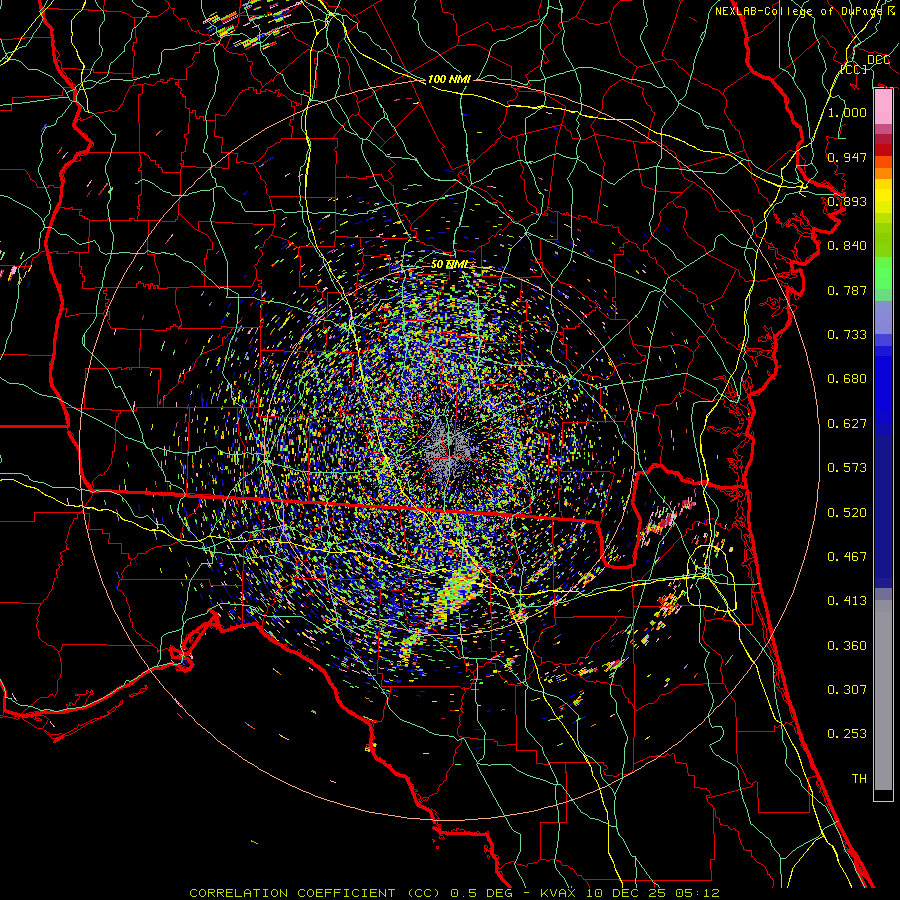Viewport: 900px width, 900px height.
Task: Click the gray radar site center clutter
Action: click(x=449, y=451)
